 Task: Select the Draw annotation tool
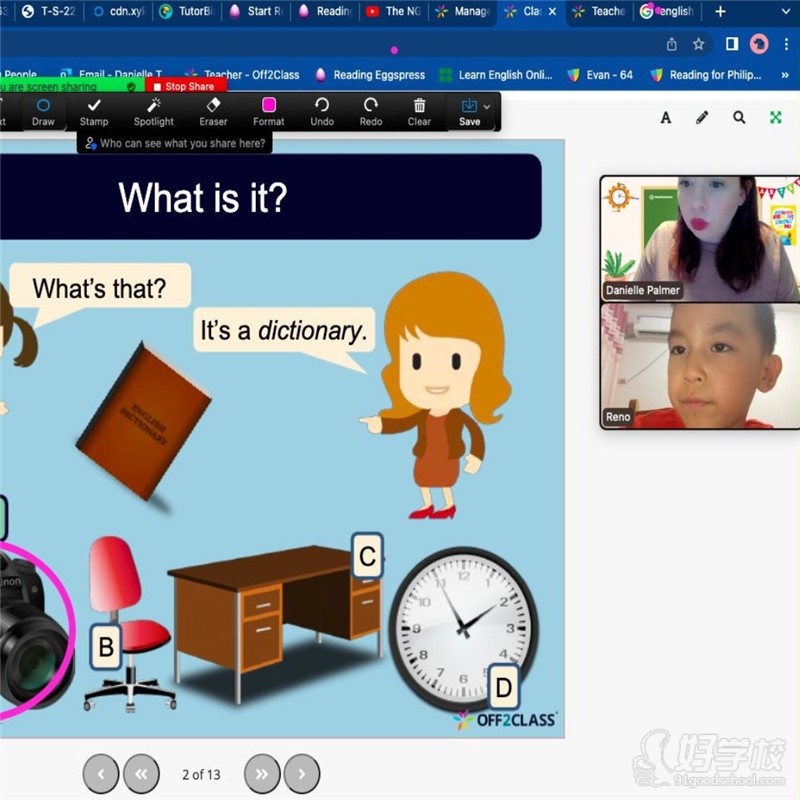click(43, 111)
